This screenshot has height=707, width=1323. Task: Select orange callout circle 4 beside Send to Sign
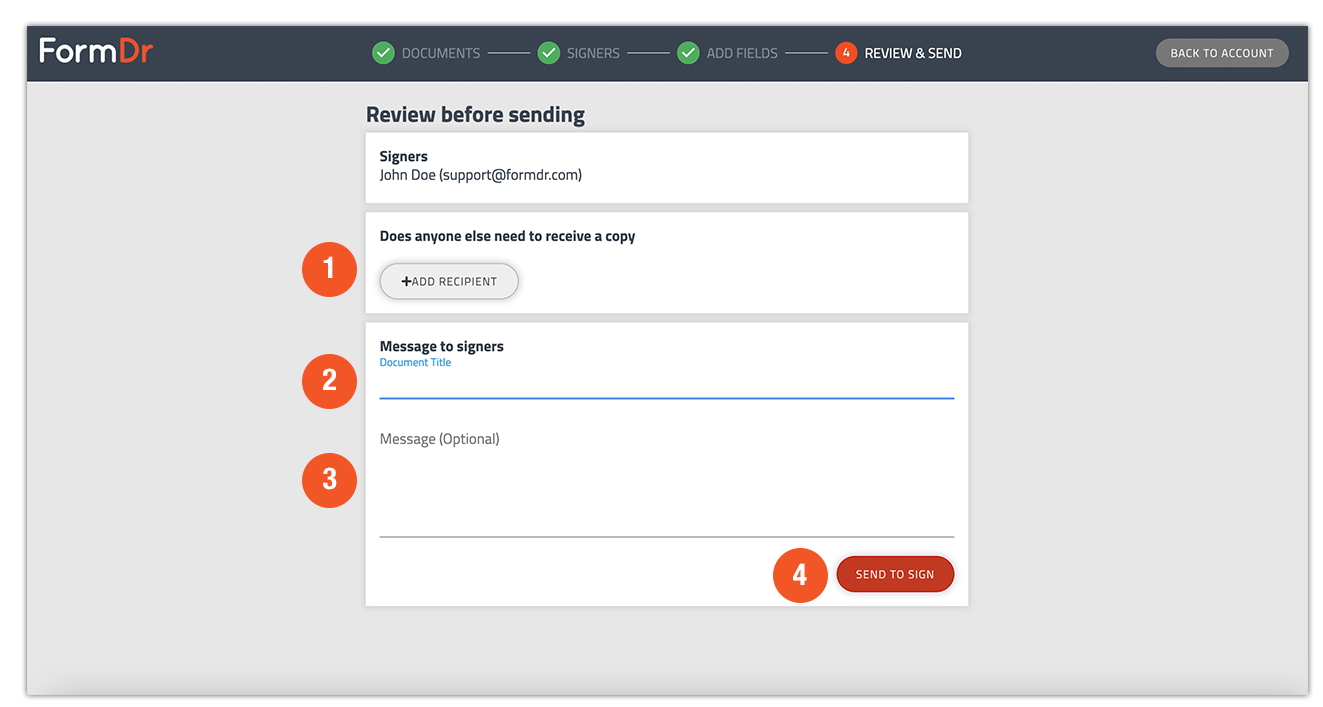click(x=800, y=575)
